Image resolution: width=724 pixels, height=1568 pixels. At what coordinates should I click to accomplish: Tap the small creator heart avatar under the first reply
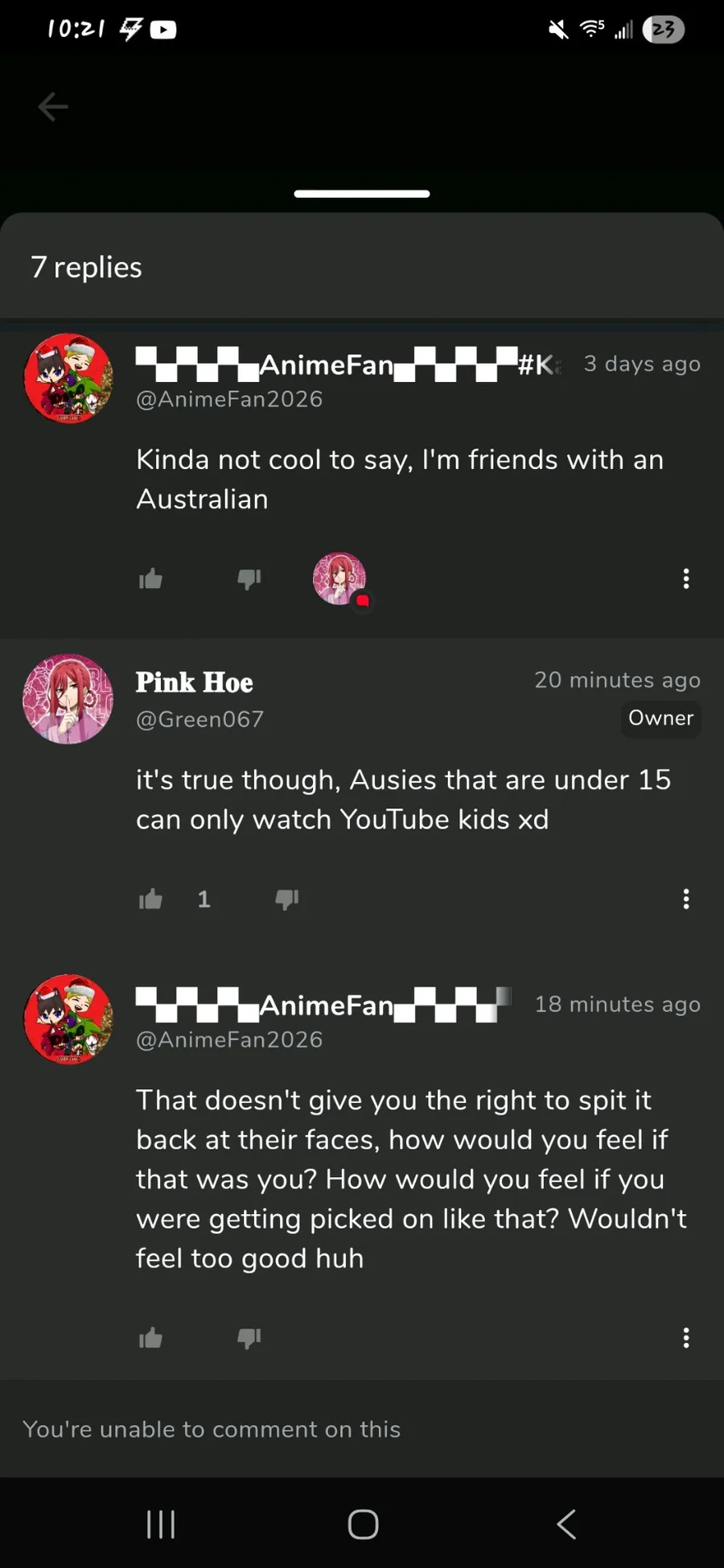click(x=339, y=578)
